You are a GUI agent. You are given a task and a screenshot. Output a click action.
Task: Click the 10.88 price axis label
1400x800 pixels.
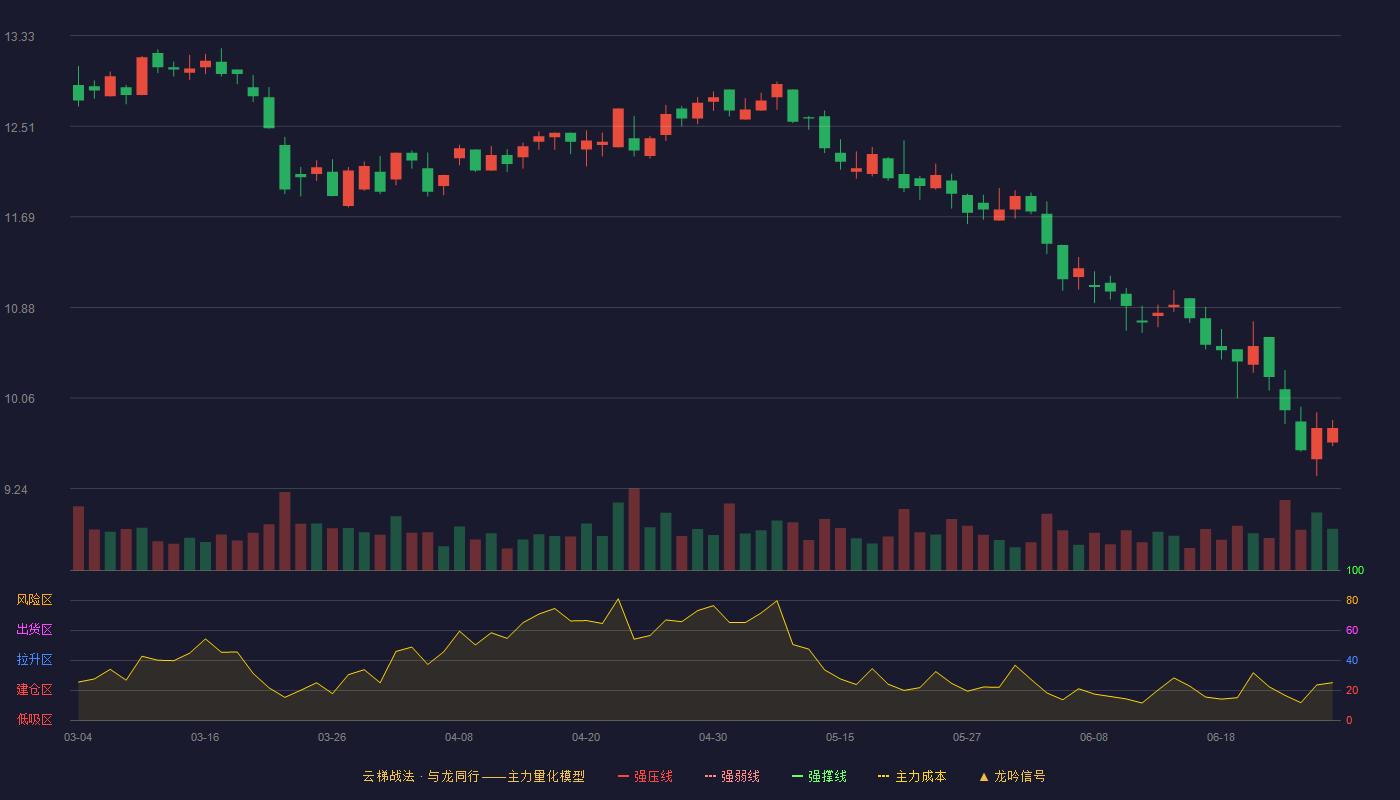(x=19, y=308)
